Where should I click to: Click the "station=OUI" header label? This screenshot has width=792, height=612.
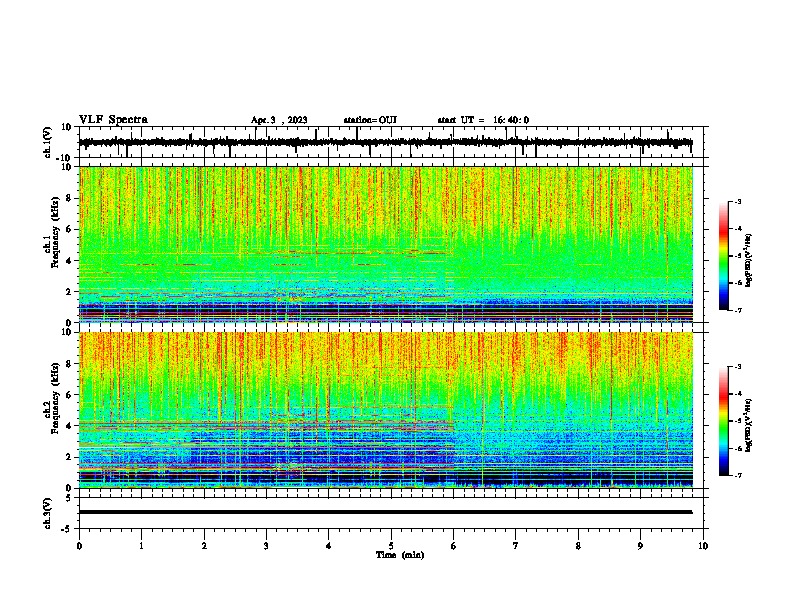[370, 120]
